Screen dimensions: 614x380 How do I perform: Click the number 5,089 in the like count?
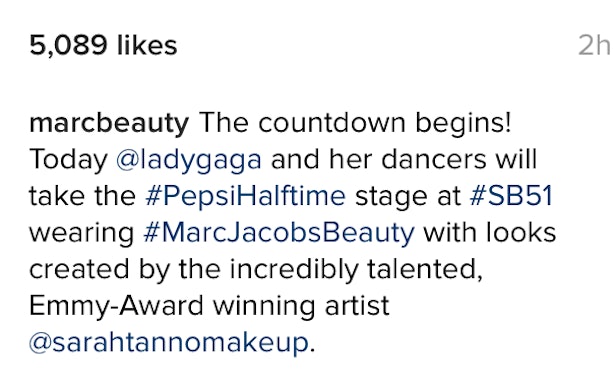[x=69, y=46]
